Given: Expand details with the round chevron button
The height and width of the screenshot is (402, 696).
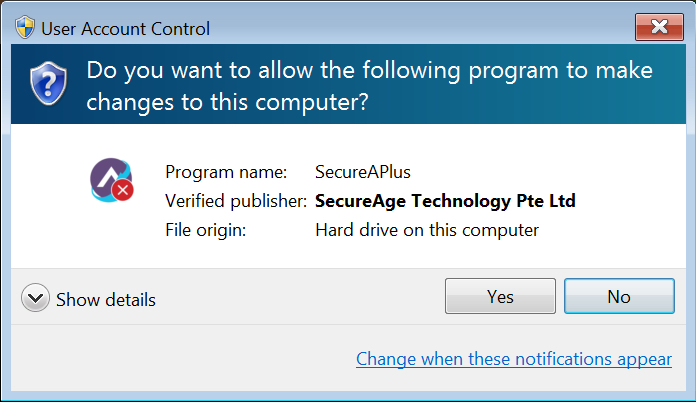Looking at the screenshot, I should click(x=35, y=297).
